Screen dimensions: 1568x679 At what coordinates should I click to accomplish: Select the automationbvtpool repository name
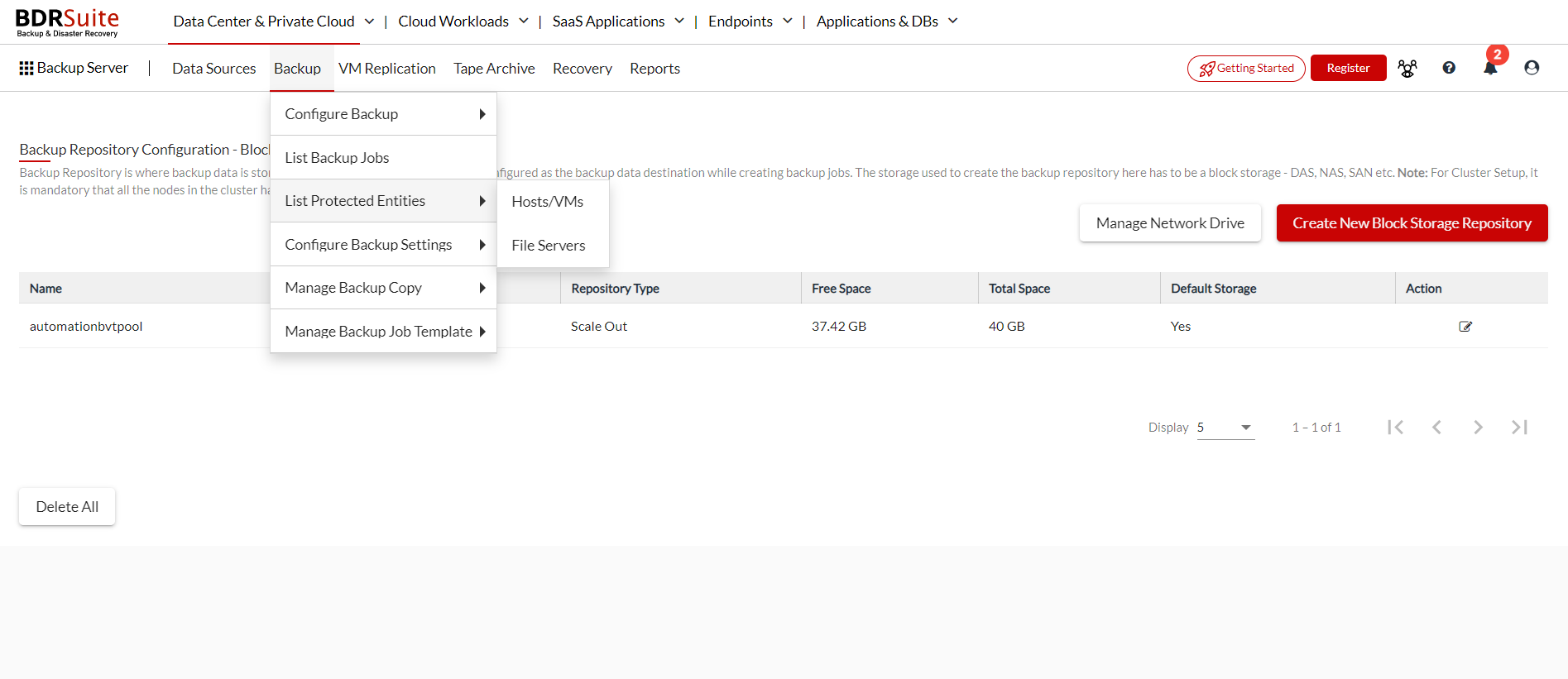click(x=86, y=327)
